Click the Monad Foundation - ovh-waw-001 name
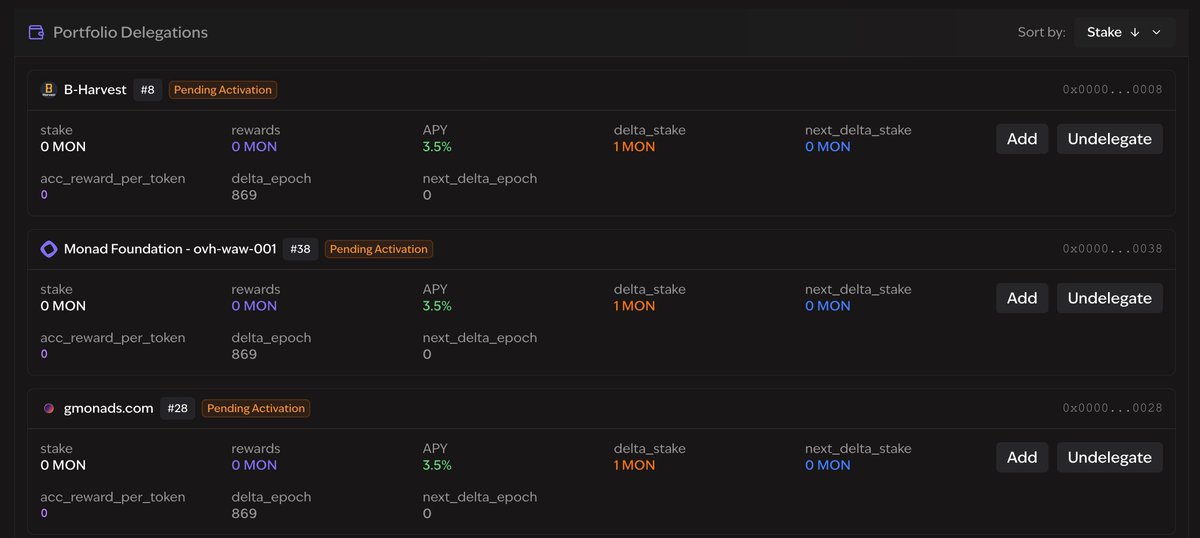The image size is (1200, 538). 170,249
